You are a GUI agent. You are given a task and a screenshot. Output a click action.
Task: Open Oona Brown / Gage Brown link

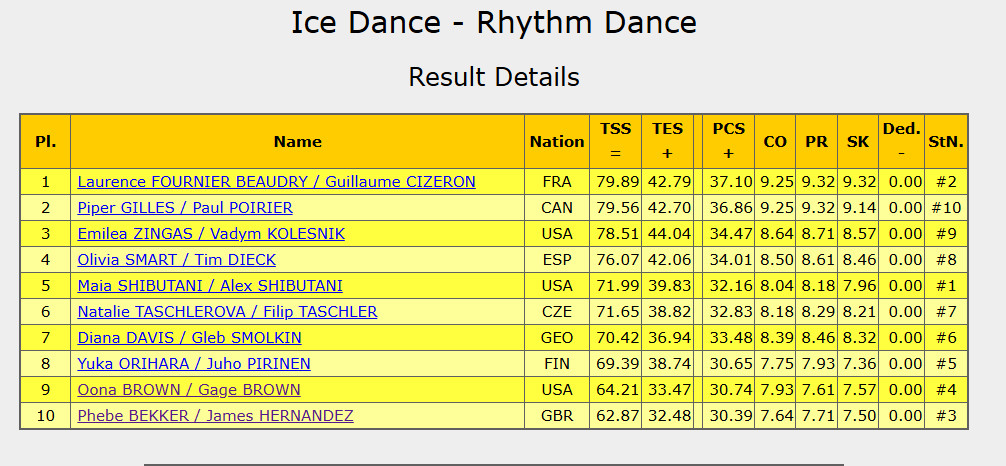coord(189,390)
